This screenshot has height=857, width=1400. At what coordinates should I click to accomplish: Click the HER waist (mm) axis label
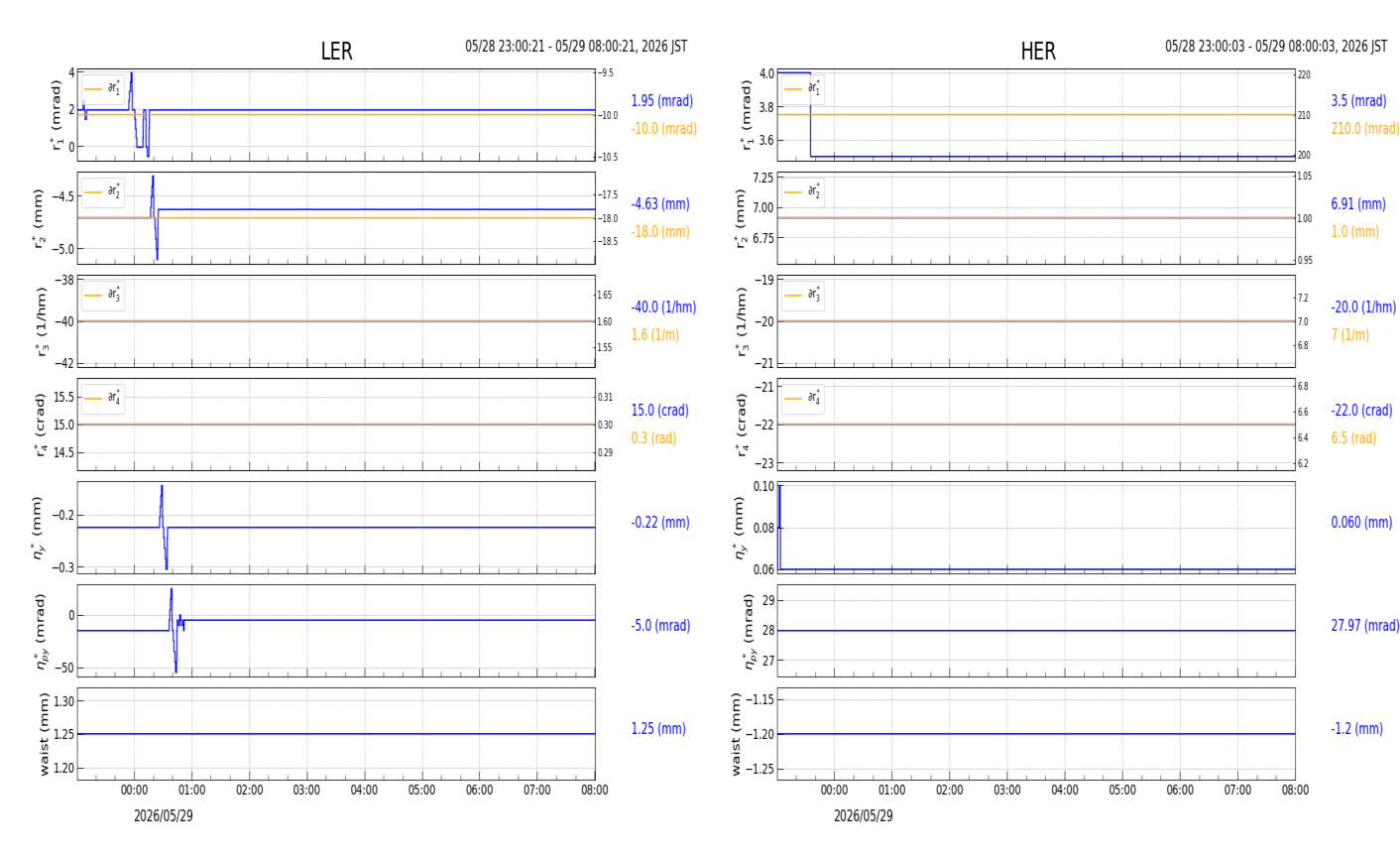(x=738, y=734)
